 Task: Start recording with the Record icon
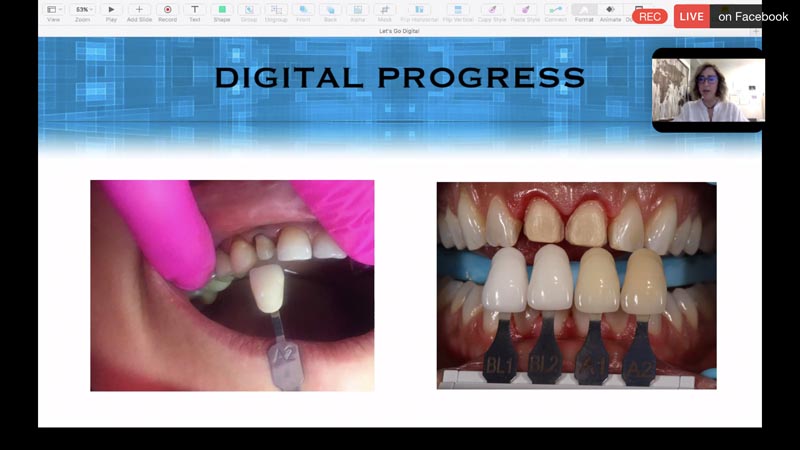167,10
